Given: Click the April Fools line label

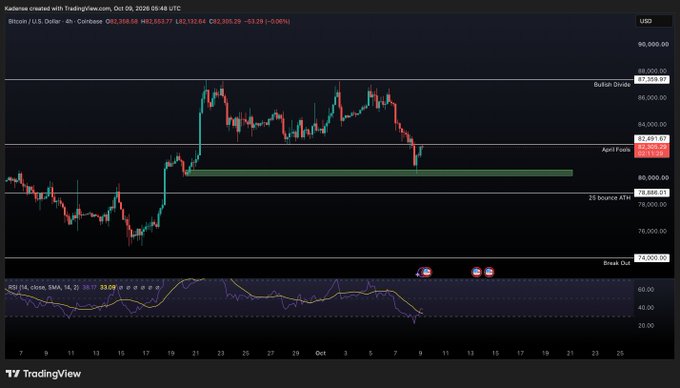Looking at the screenshot, I should coord(616,150).
